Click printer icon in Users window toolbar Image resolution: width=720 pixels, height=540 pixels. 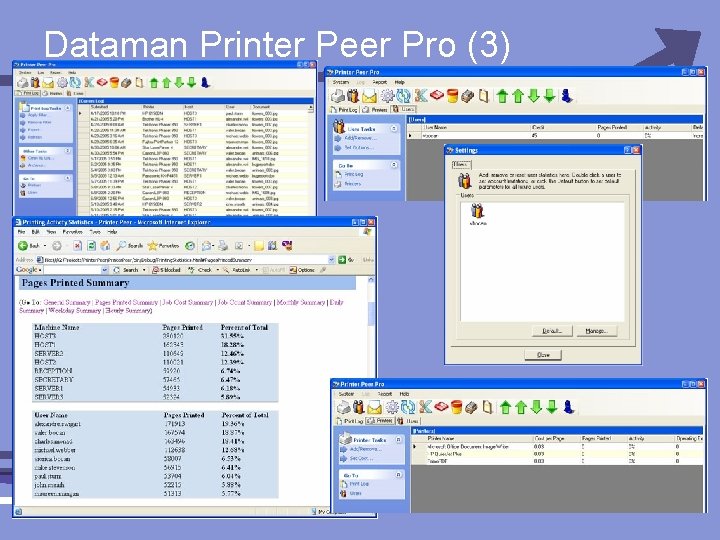(x=338, y=96)
